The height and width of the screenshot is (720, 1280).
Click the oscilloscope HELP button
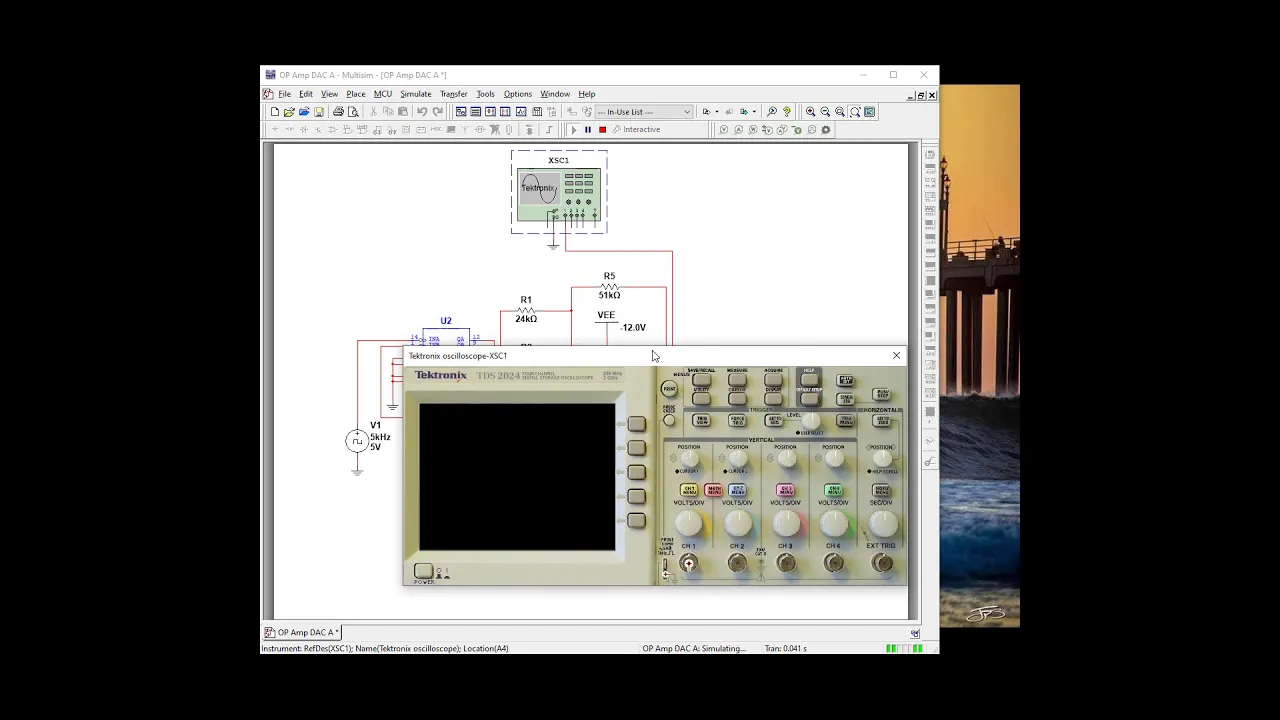tap(810, 380)
